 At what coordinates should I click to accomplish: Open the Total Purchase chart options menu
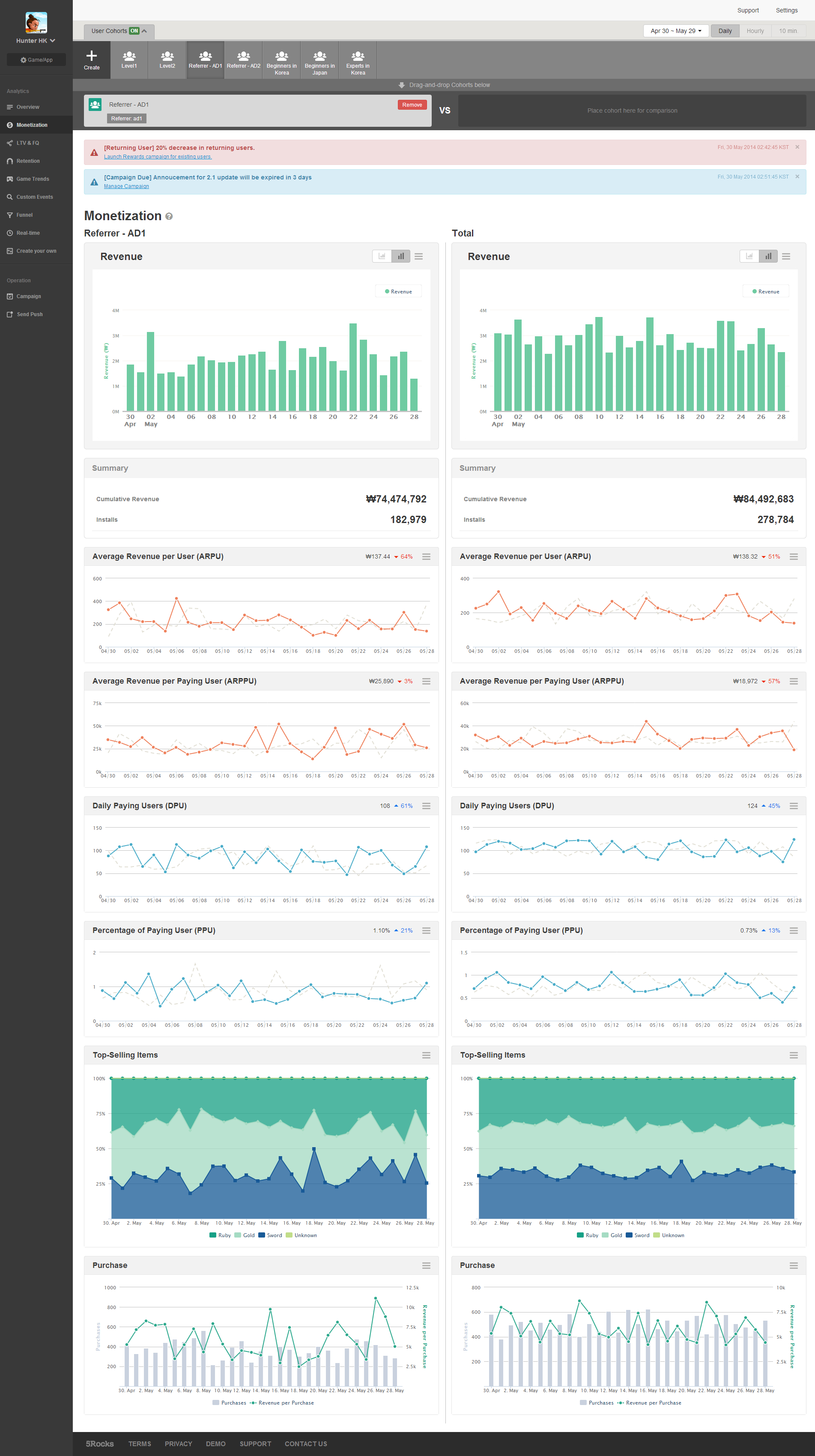[794, 1265]
